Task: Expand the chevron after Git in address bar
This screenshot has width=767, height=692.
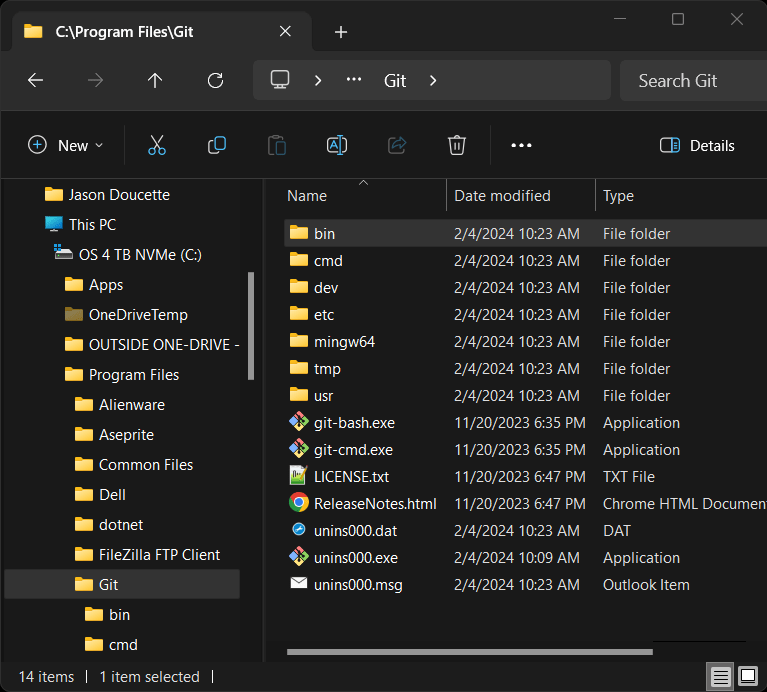Action: pos(433,81)
